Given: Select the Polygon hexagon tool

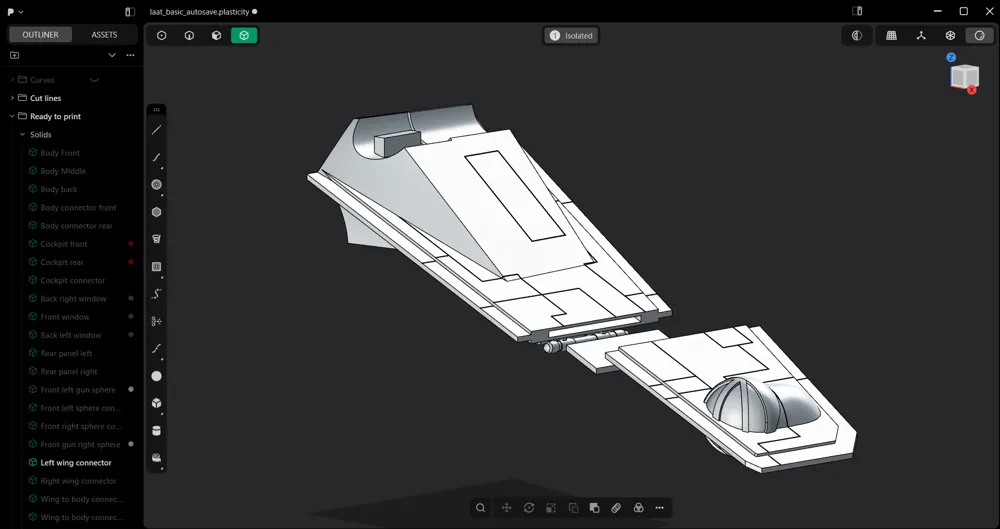Looking at the screenshot, I should point(156,212).
